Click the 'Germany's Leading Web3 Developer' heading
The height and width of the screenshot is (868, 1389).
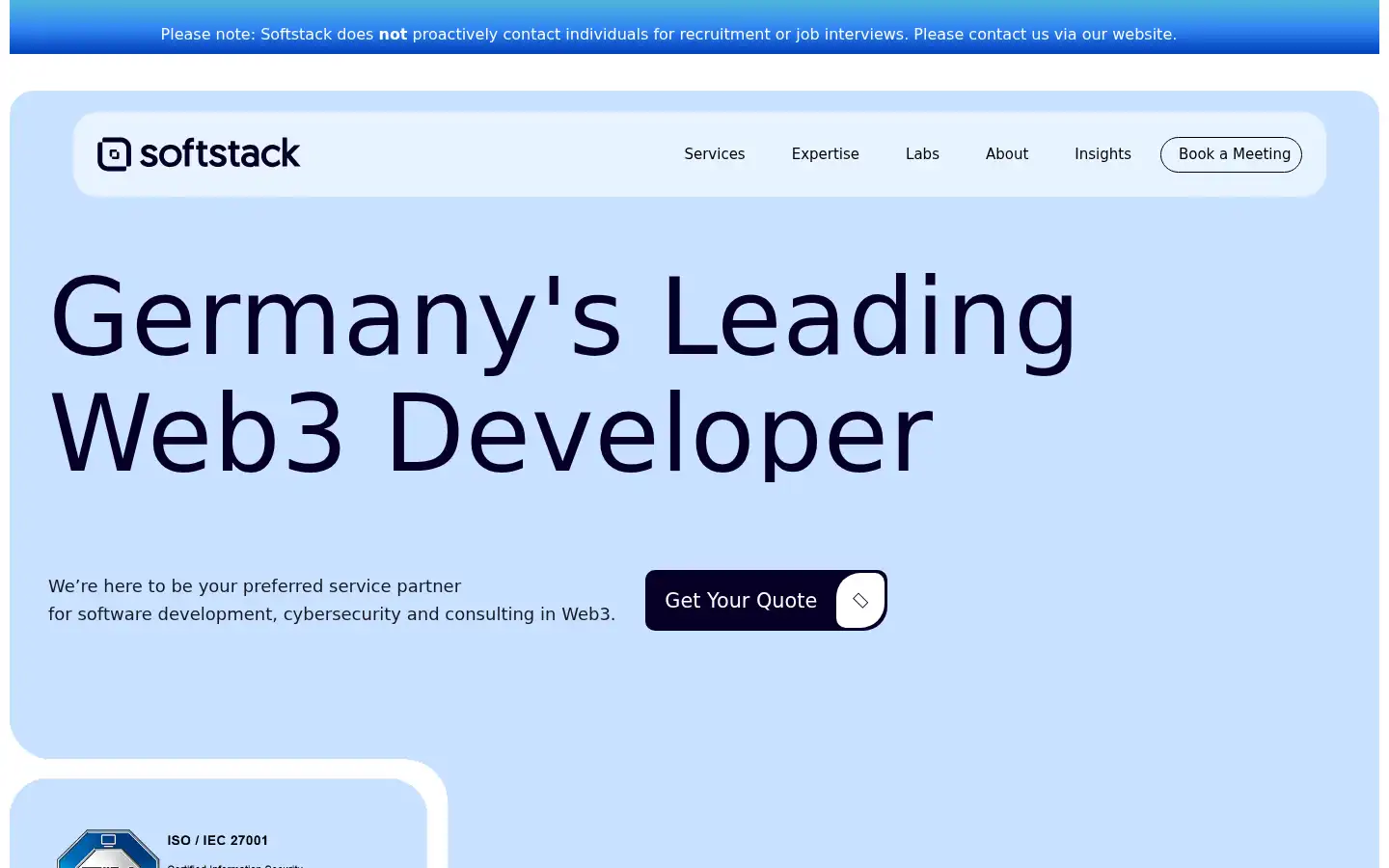click(562, 374)
